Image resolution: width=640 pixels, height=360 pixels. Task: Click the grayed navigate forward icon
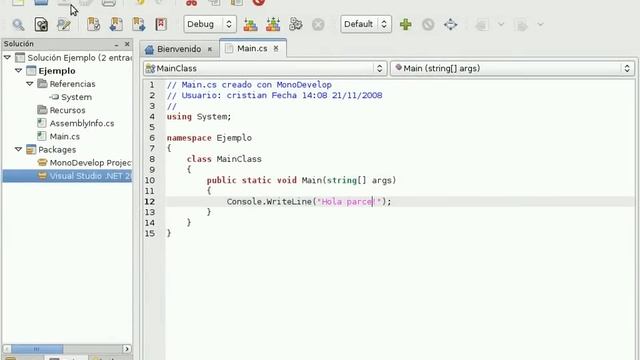[x=521, y=25]
